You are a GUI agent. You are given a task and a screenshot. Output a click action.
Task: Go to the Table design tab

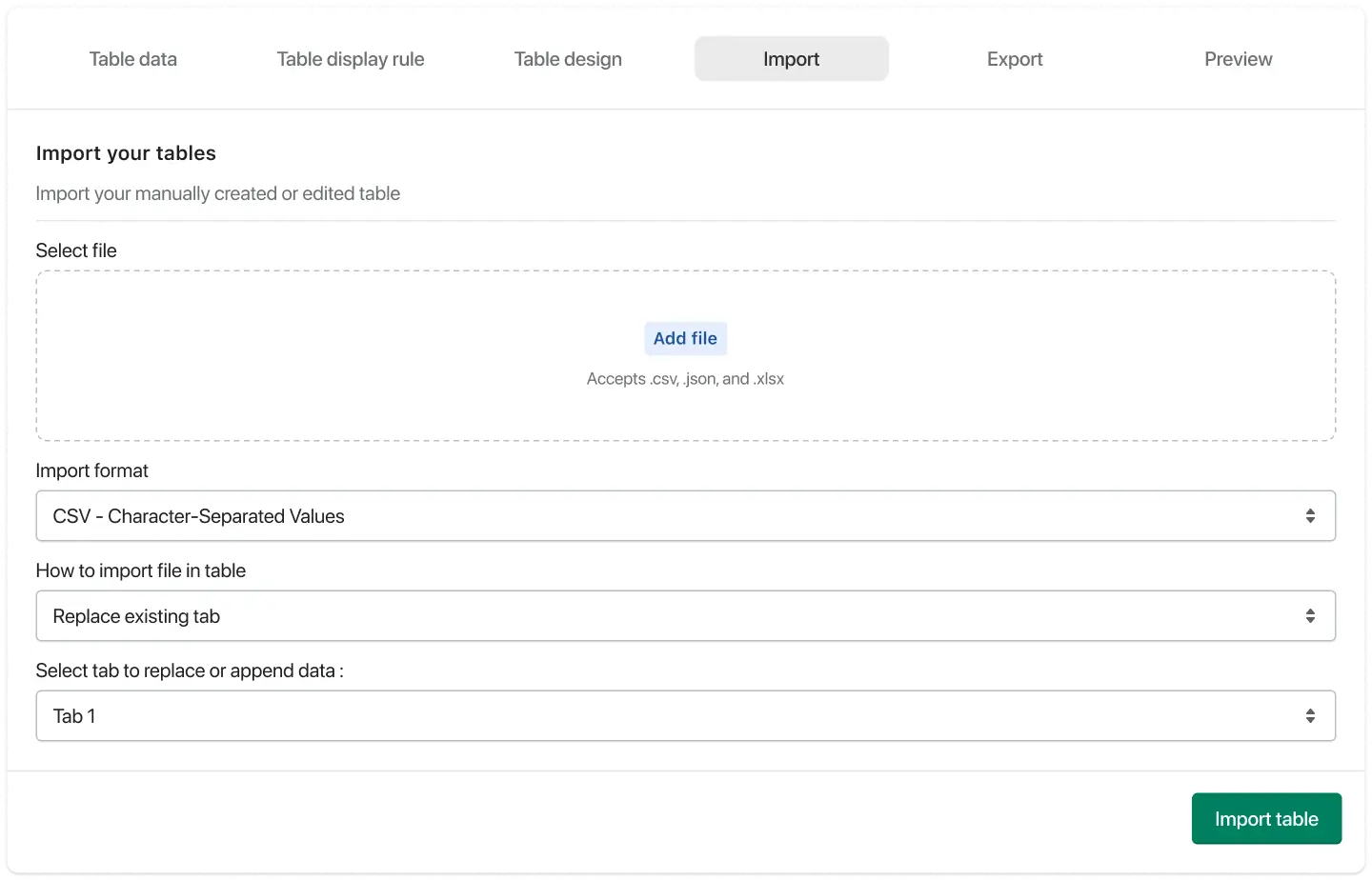tap(568, 59)
